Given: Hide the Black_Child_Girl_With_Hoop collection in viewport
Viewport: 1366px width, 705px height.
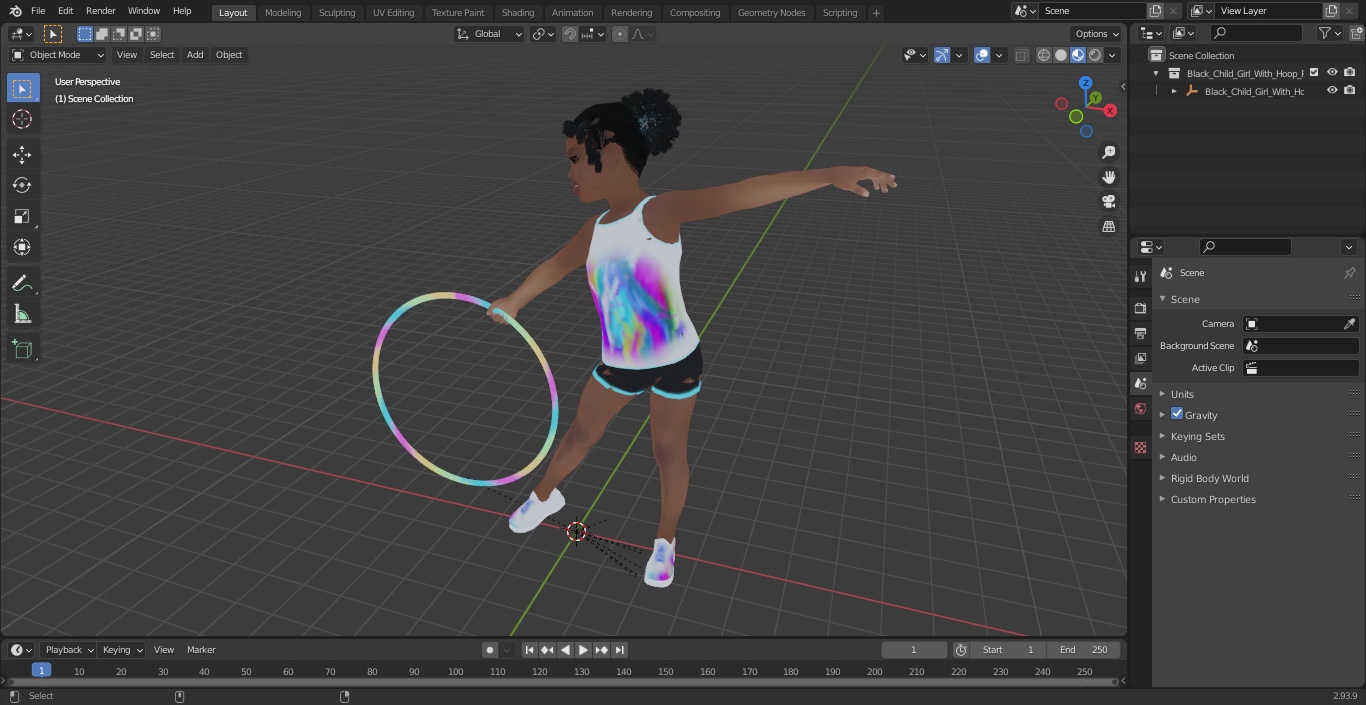Looking at the screenshot, I should click(1332, 73).
